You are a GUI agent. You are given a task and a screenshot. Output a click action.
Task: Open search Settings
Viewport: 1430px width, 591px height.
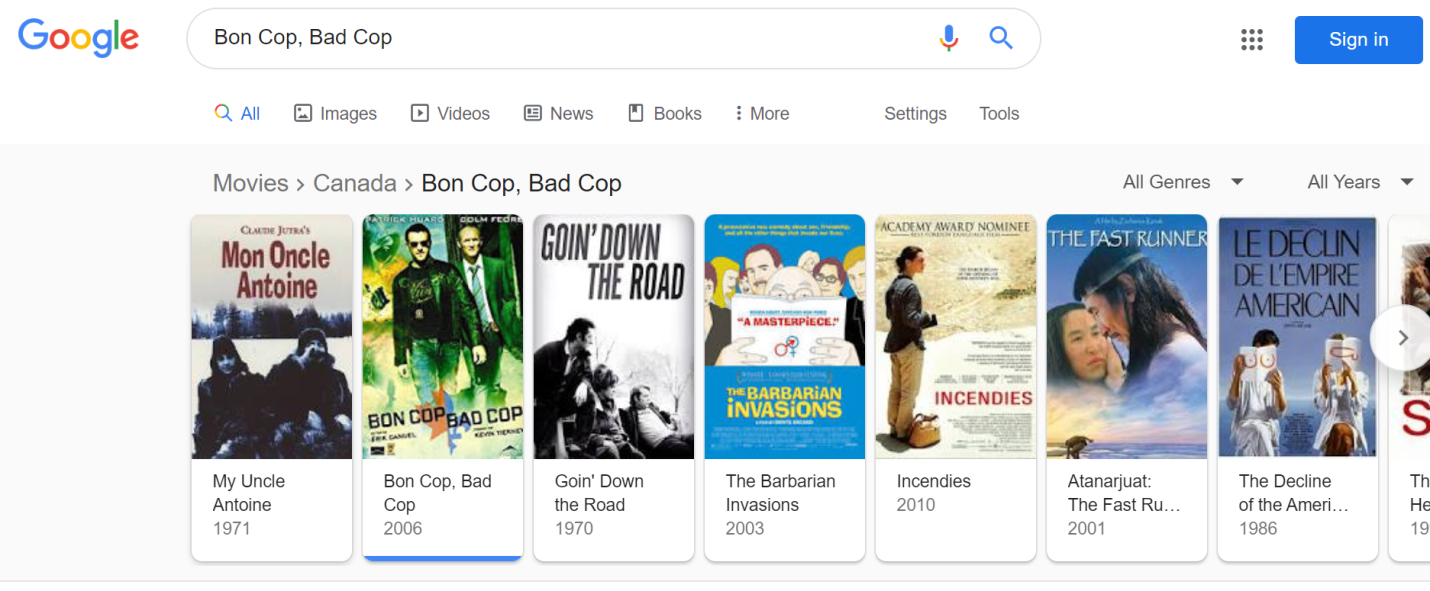[x=915, y=114]
